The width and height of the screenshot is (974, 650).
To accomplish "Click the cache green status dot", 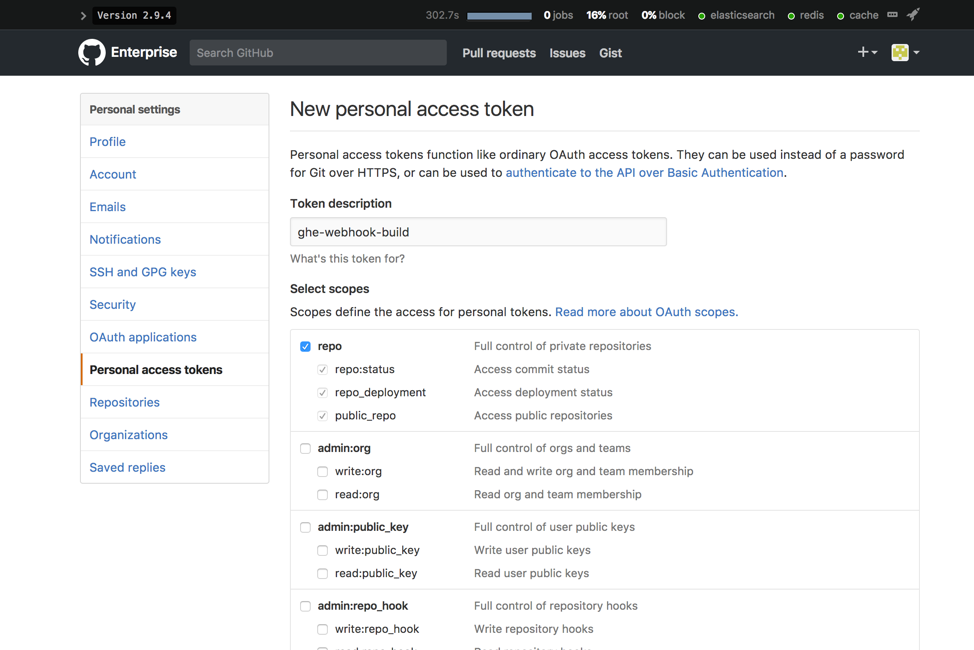I will (x=841, y=16).
